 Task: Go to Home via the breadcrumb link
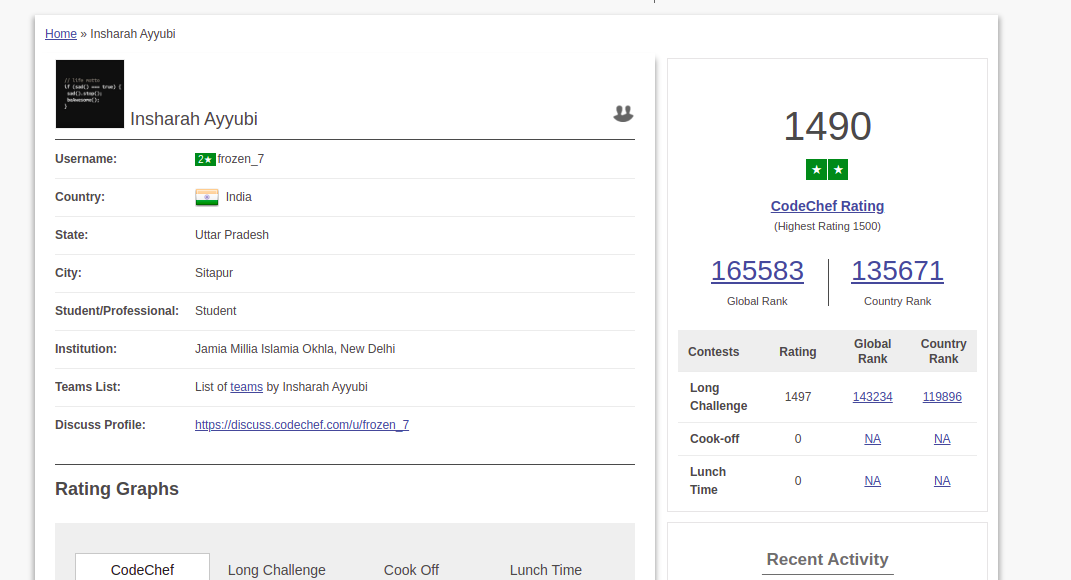pos(61,33)
